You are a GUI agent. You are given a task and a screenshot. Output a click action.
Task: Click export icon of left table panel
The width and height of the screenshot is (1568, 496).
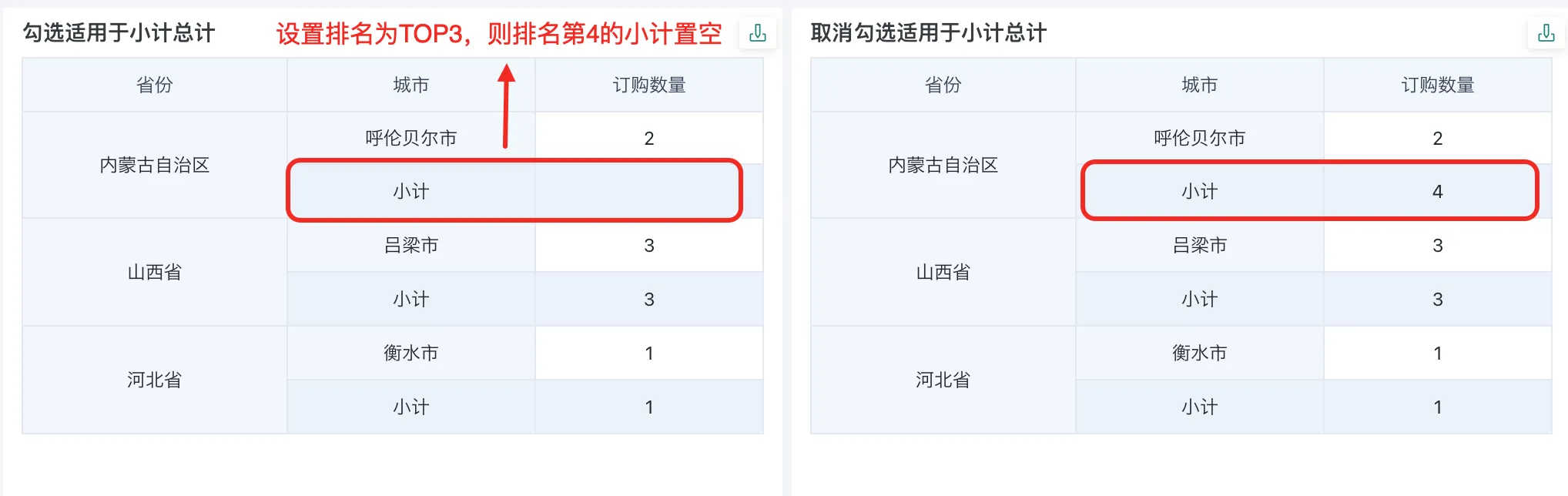click(x=758, y=33)
